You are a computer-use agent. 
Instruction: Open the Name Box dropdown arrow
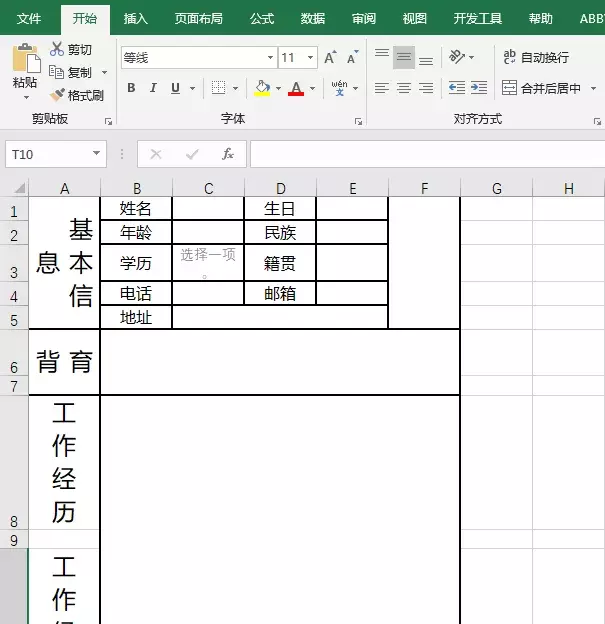coord(96,153)
